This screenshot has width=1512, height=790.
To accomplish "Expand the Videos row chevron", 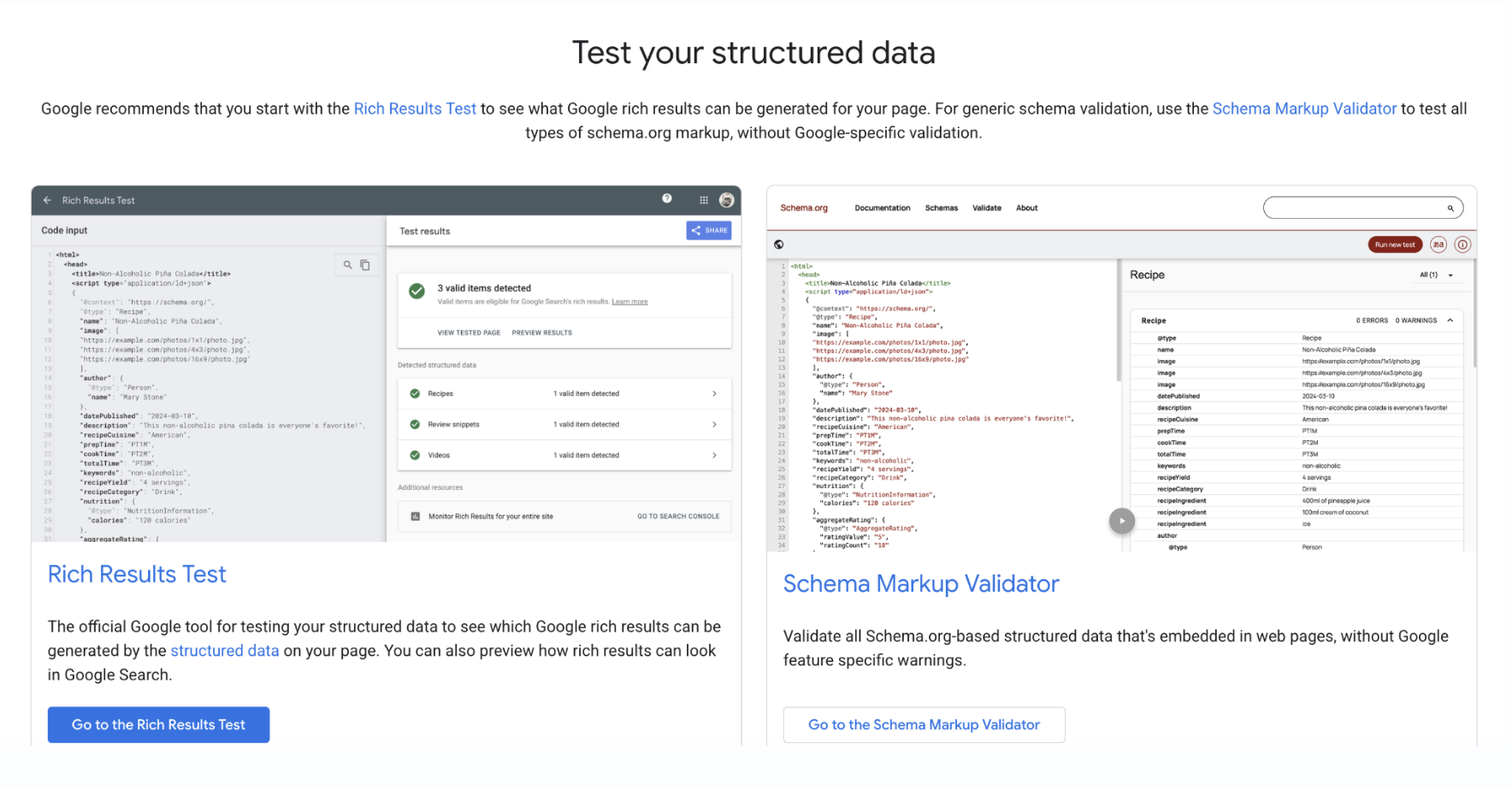I will 715,455.
